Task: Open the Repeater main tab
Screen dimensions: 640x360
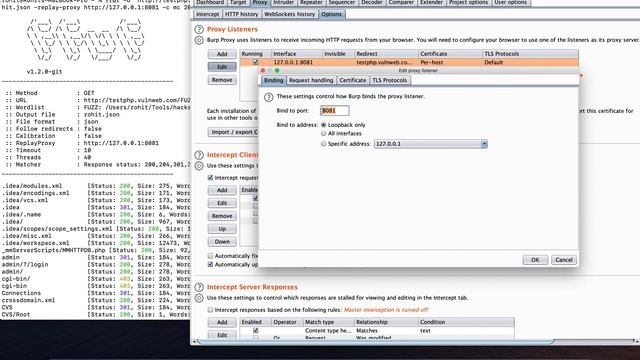Action: point(311,2)
